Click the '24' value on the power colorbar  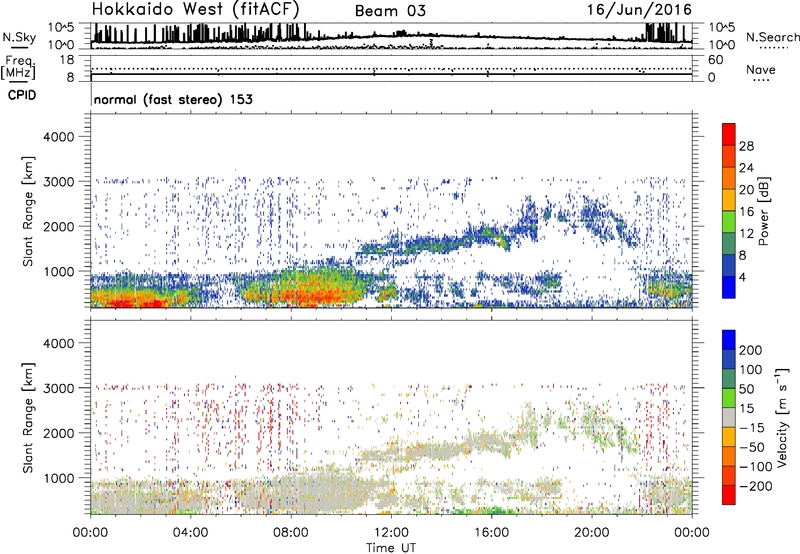point(746,168)
